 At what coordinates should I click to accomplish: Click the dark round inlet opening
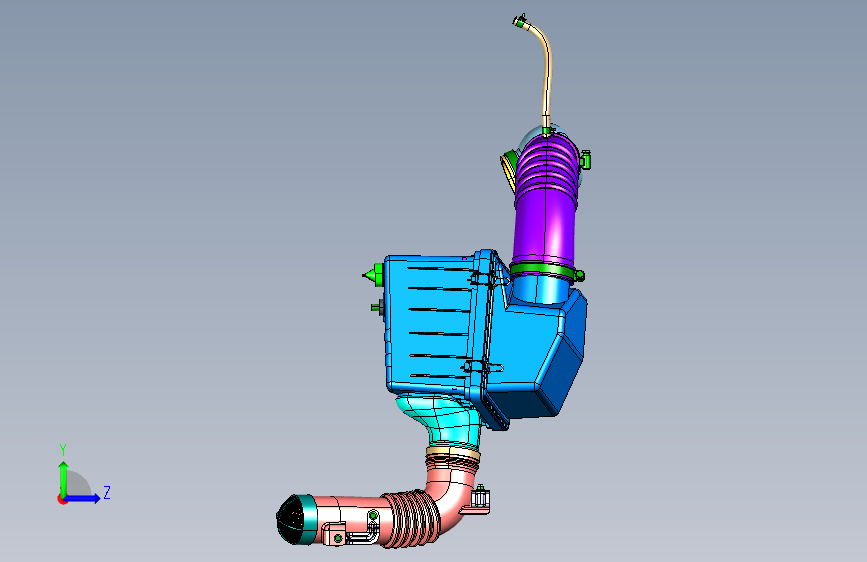(289, 519)
